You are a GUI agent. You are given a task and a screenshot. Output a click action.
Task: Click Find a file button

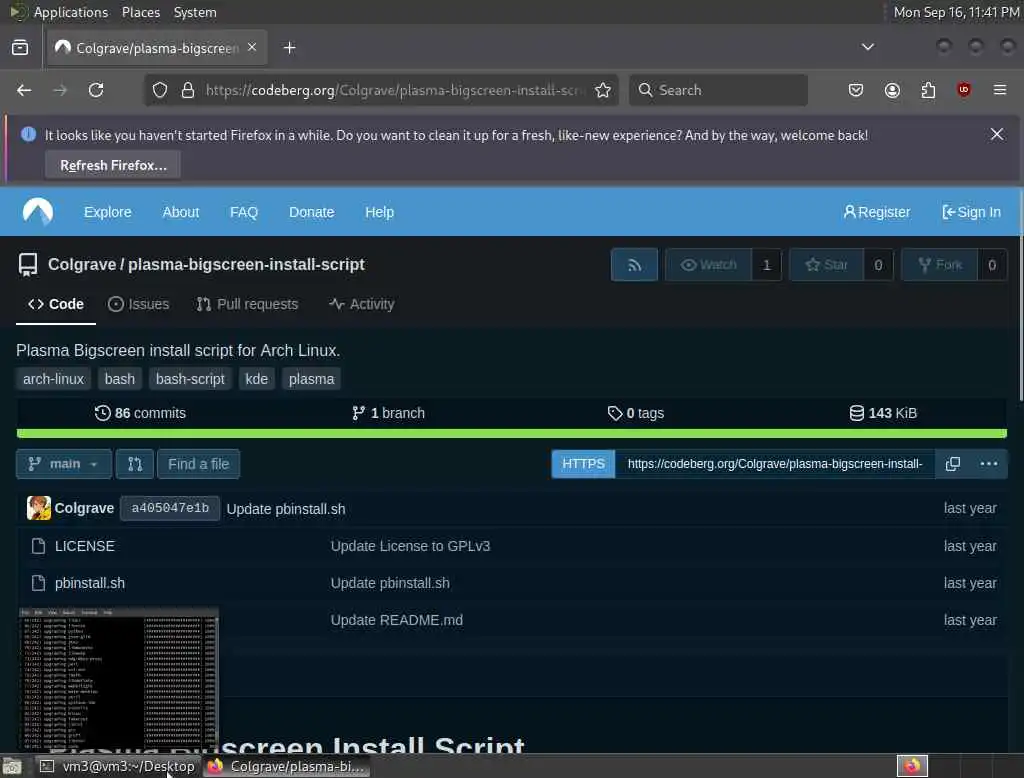click(199, 464)
